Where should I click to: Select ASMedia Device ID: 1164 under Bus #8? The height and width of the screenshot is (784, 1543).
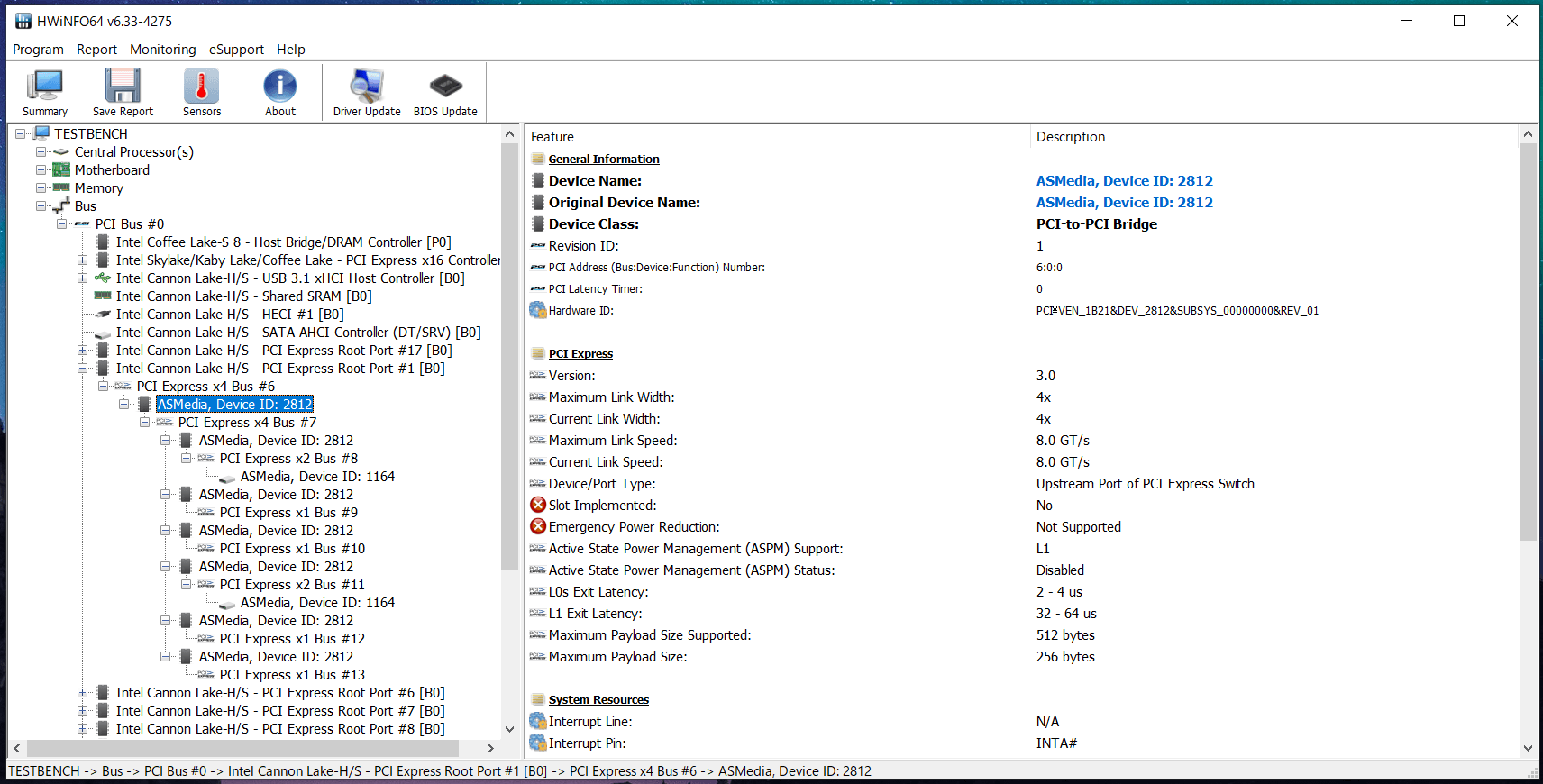[317, 476]
